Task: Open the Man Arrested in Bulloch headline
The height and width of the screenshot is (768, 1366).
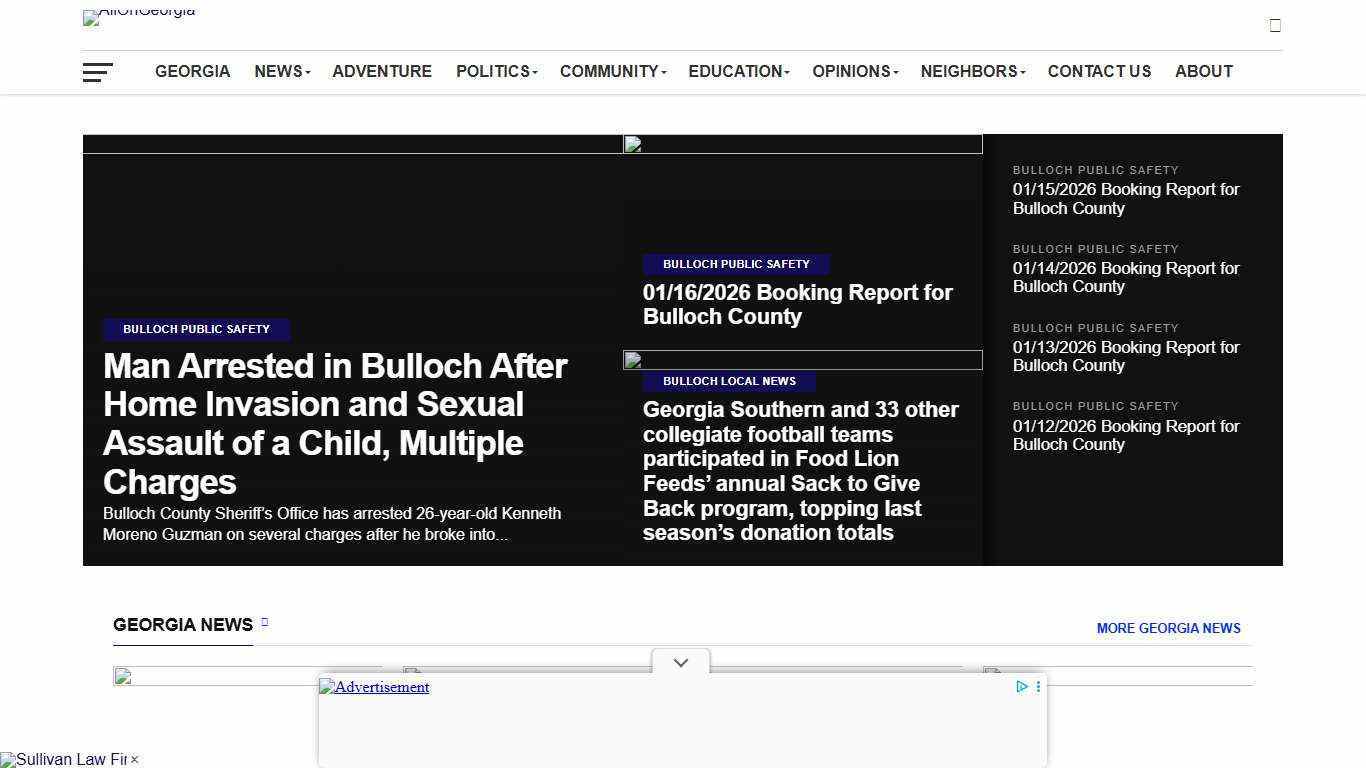Action: pos(334,424)
